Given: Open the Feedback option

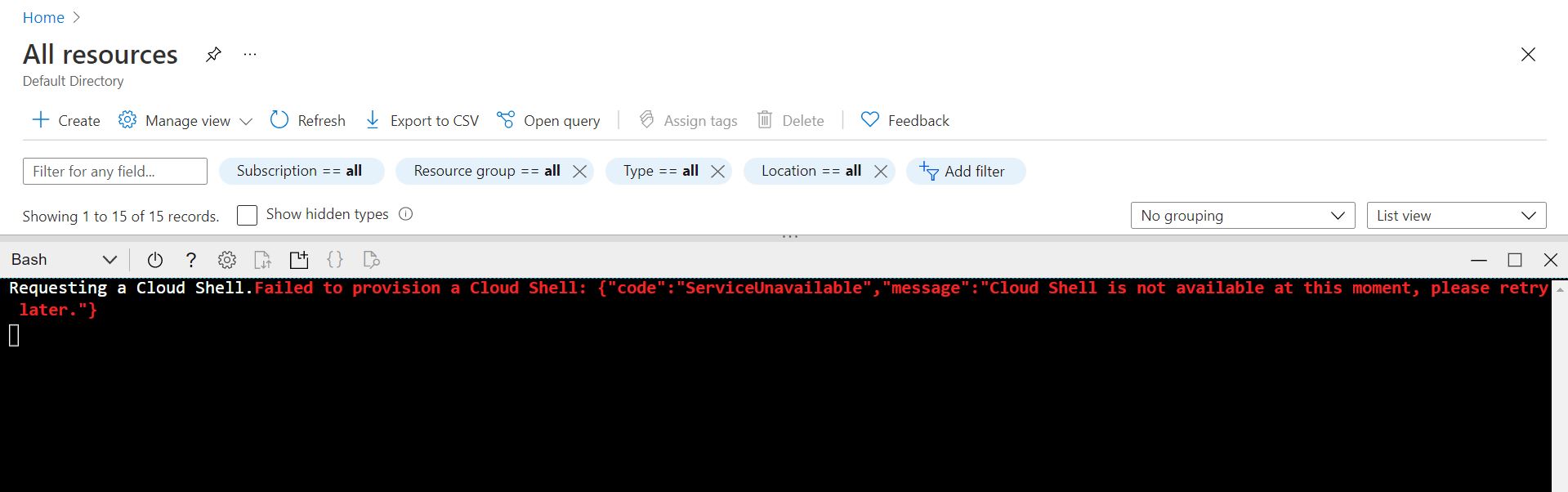Looking at the screenshot, I should (905, 120).
